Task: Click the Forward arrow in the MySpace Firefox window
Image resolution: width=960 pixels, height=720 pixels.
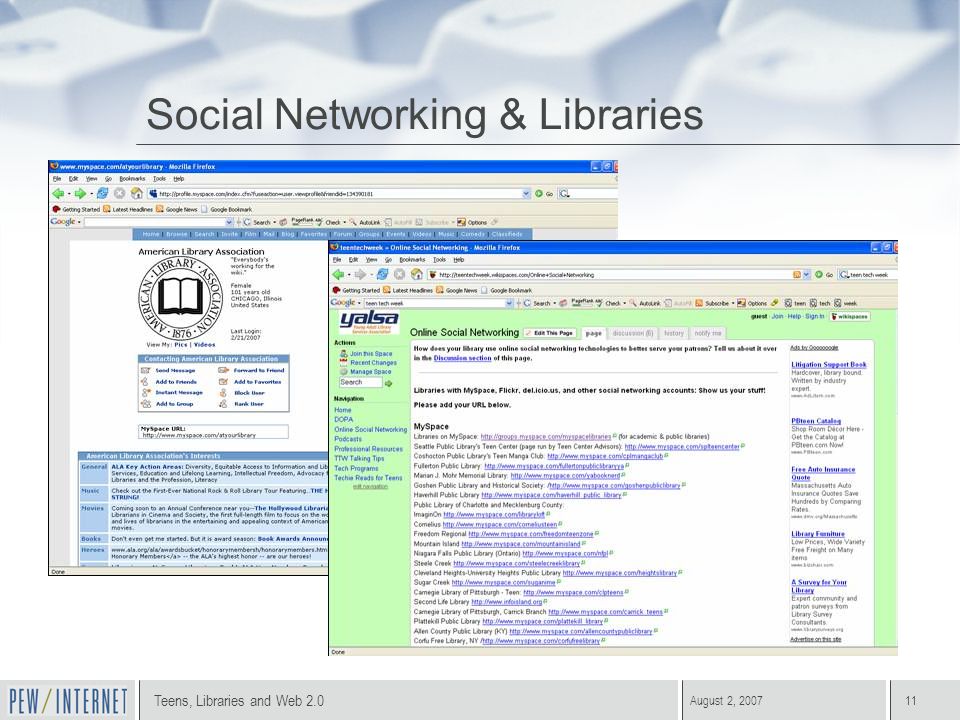Action: pyautogui.click(x=80, y=193)
